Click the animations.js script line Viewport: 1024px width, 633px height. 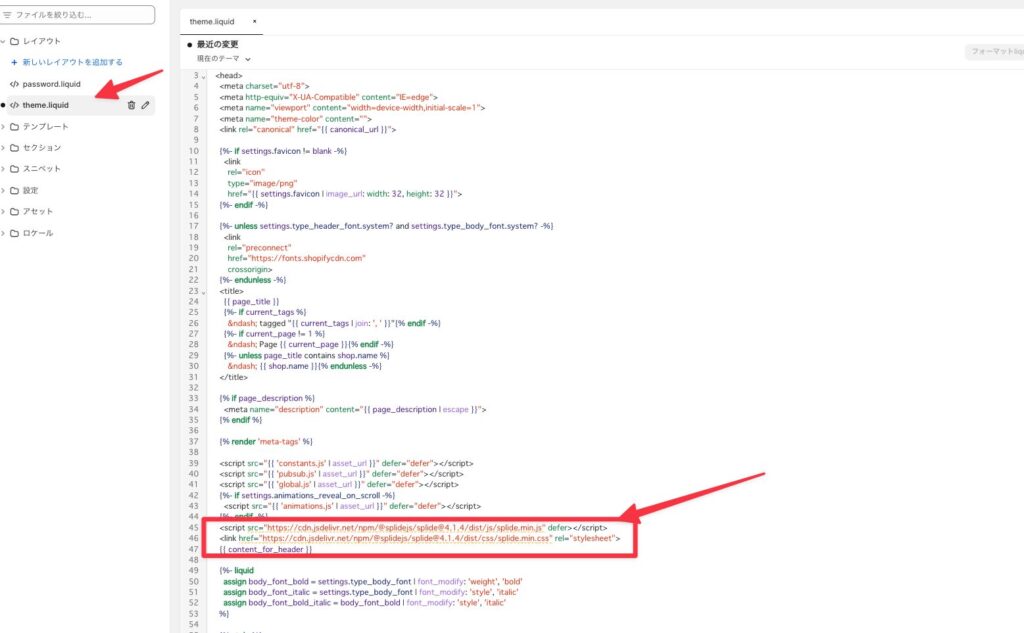click(x=353, y=506)
